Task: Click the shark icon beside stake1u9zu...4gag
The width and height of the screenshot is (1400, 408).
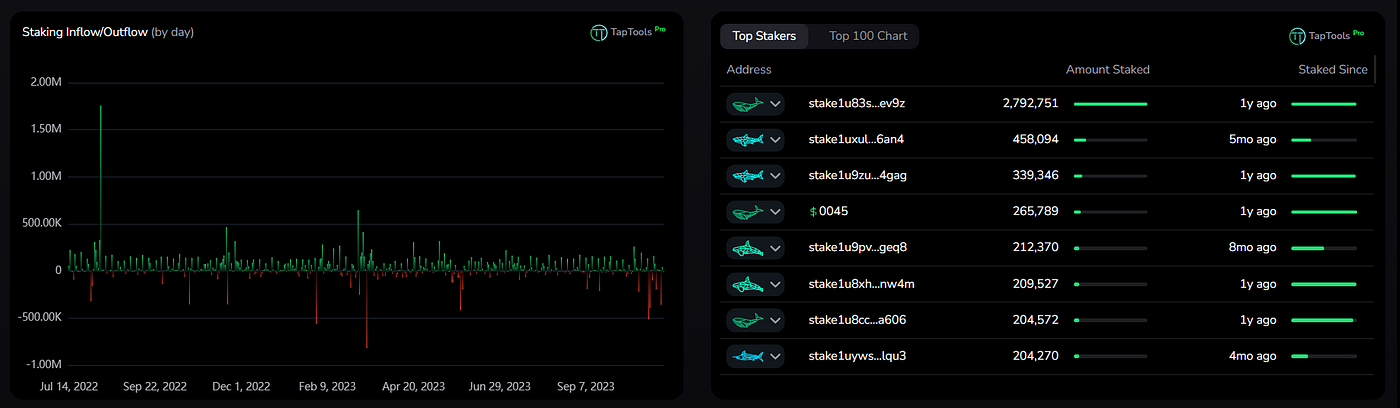Action: click(x=746, y=176)
